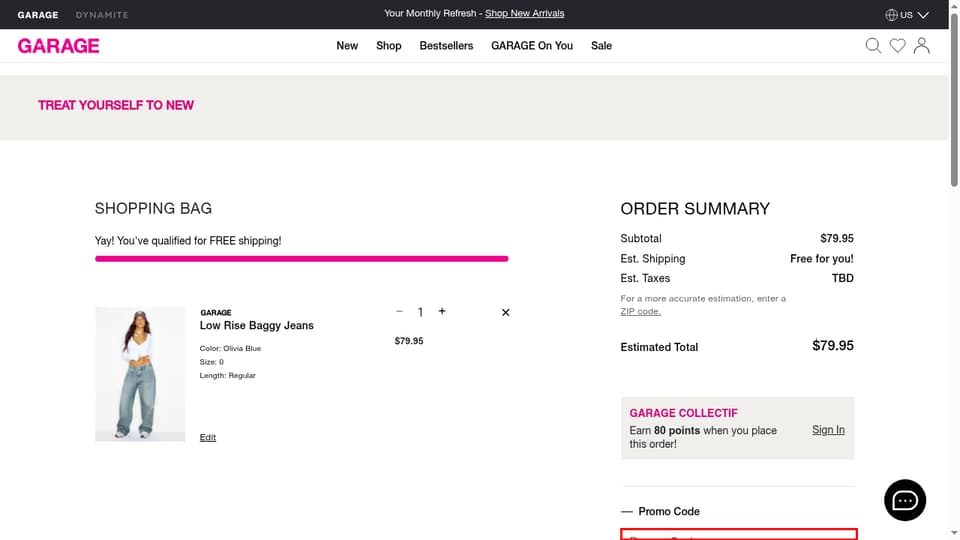Click the TBD taxes value
Image resolution: width=960 pixels, height=540 pixels.
842,278
